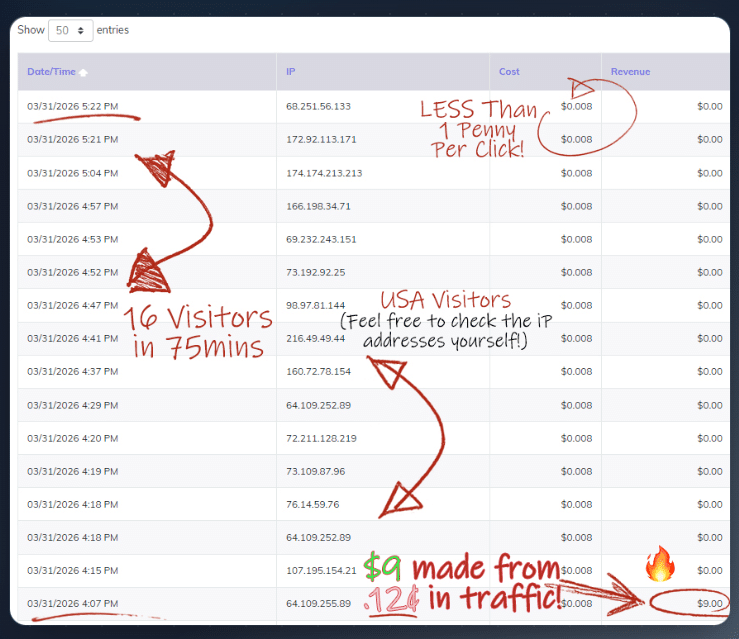Select the 76.14.59.76 IP cell
This screenshot has height=639, width=739.
(x=312, y=504)
